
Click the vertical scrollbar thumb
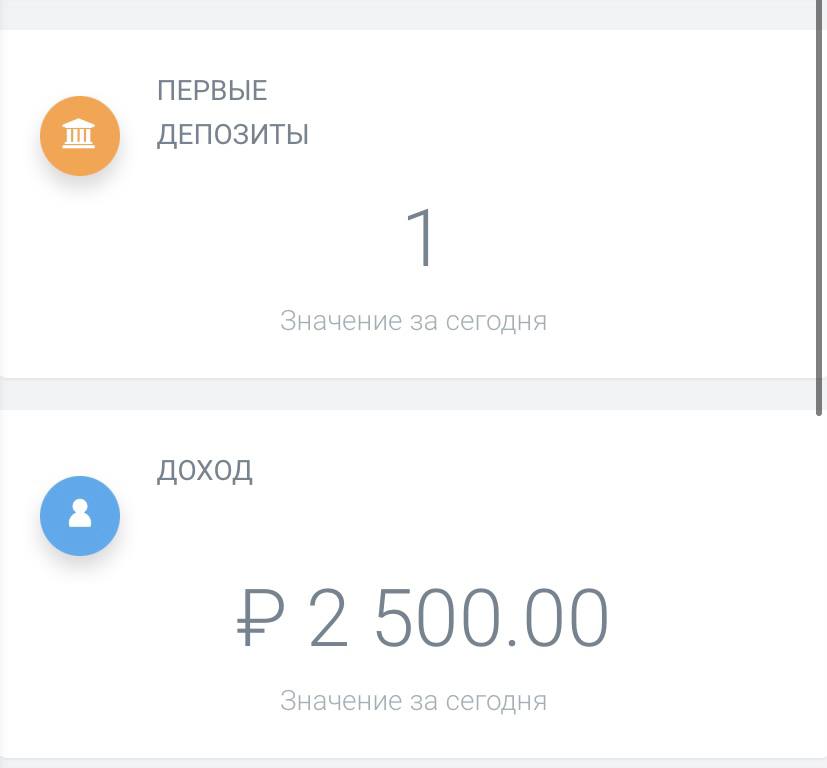[820, 200]
